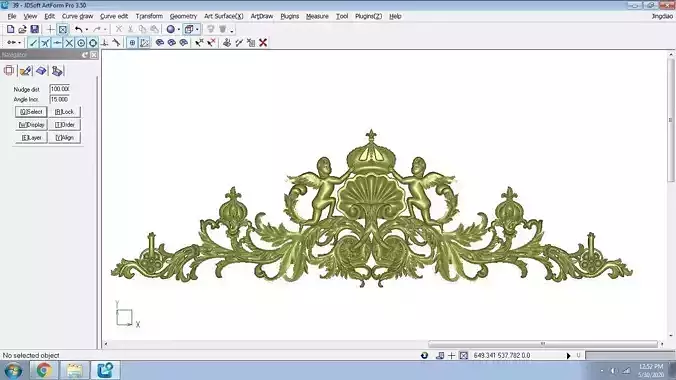Toggle the perpendicular snap icon

coord(104,43)
